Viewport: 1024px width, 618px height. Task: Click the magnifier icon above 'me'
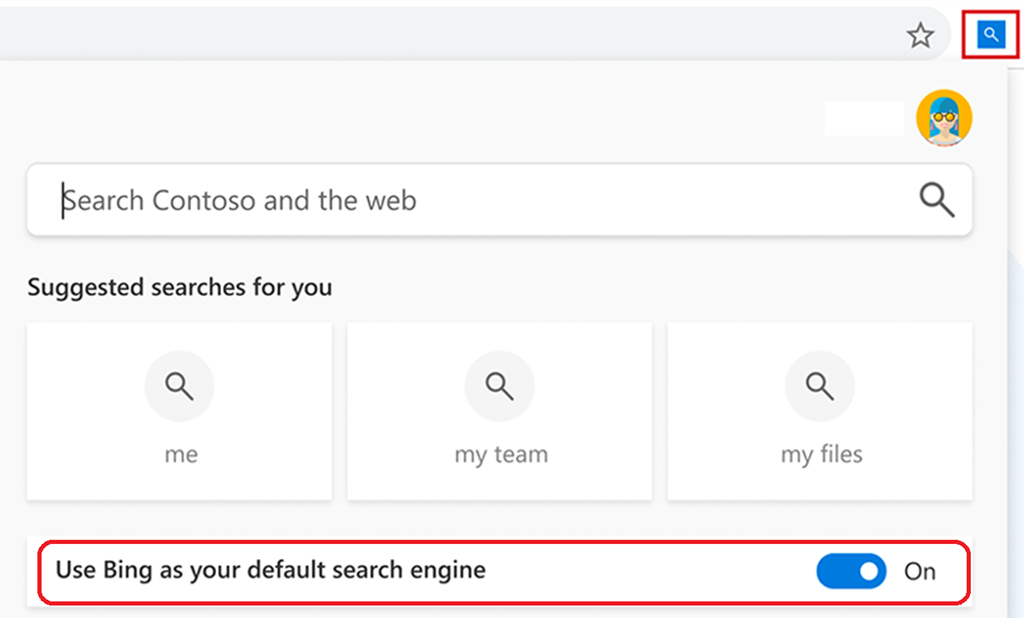click(x=180, y=386)
